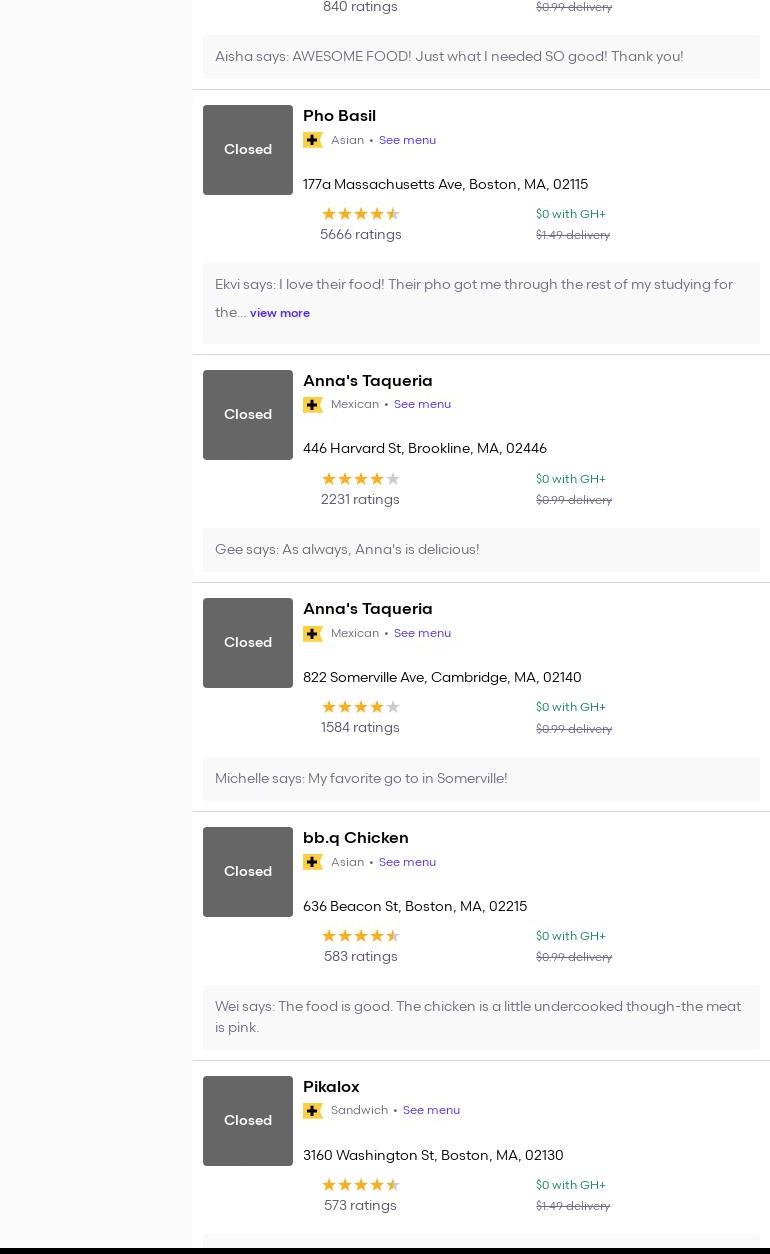The width and height of the screenshot is (770, 1254).
Task: Click Pho Basil's star rating
Action: 360,214
